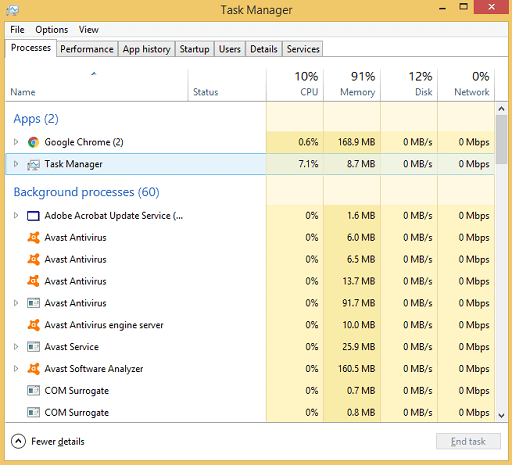Image resolution: width=512 pixels, height=465 pixels.
Task: Click the Fewer details label
Action: (x=58, y=442)
